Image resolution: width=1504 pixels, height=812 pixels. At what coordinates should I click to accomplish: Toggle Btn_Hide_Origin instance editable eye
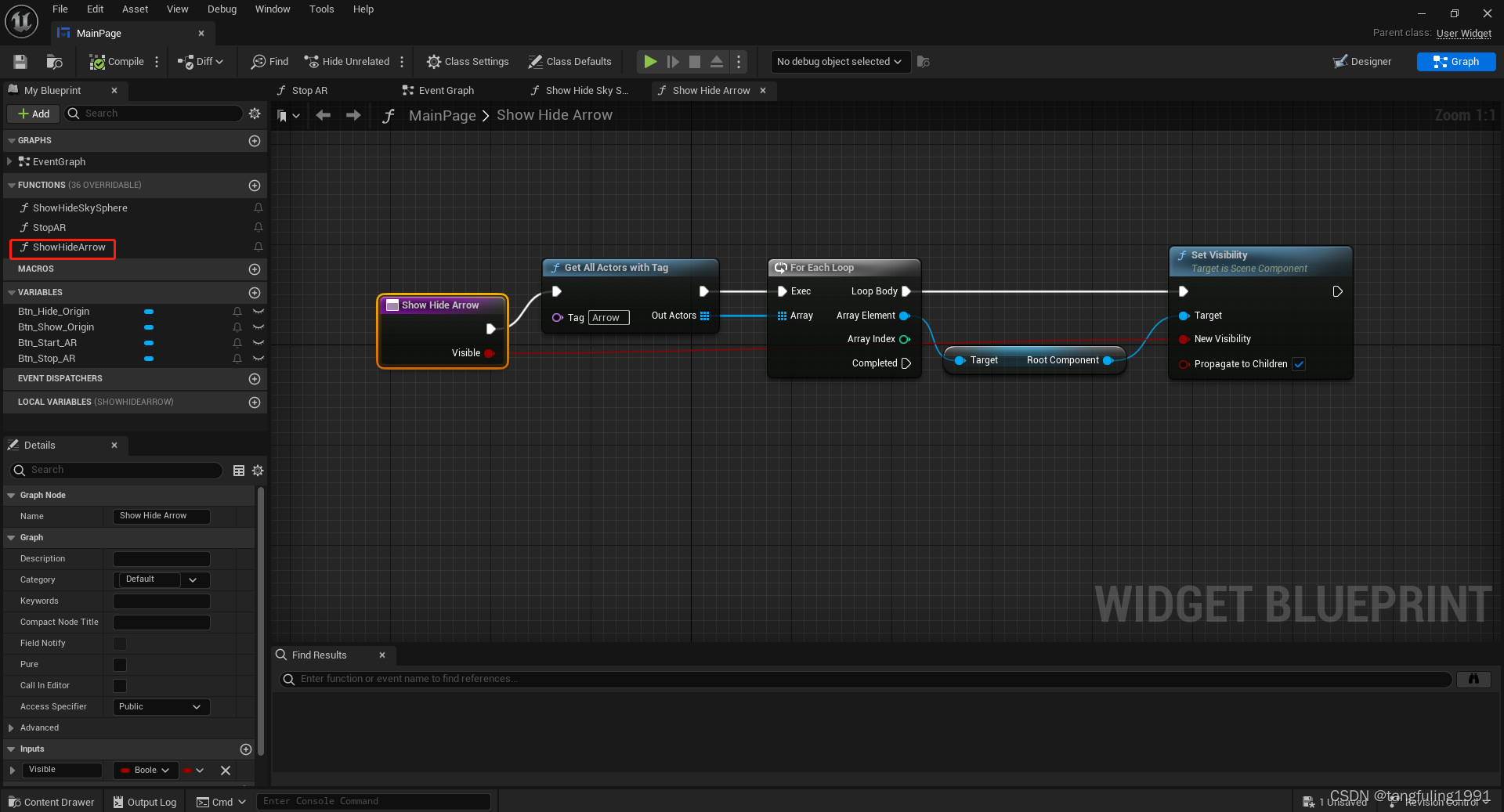[x=258, y=312]
